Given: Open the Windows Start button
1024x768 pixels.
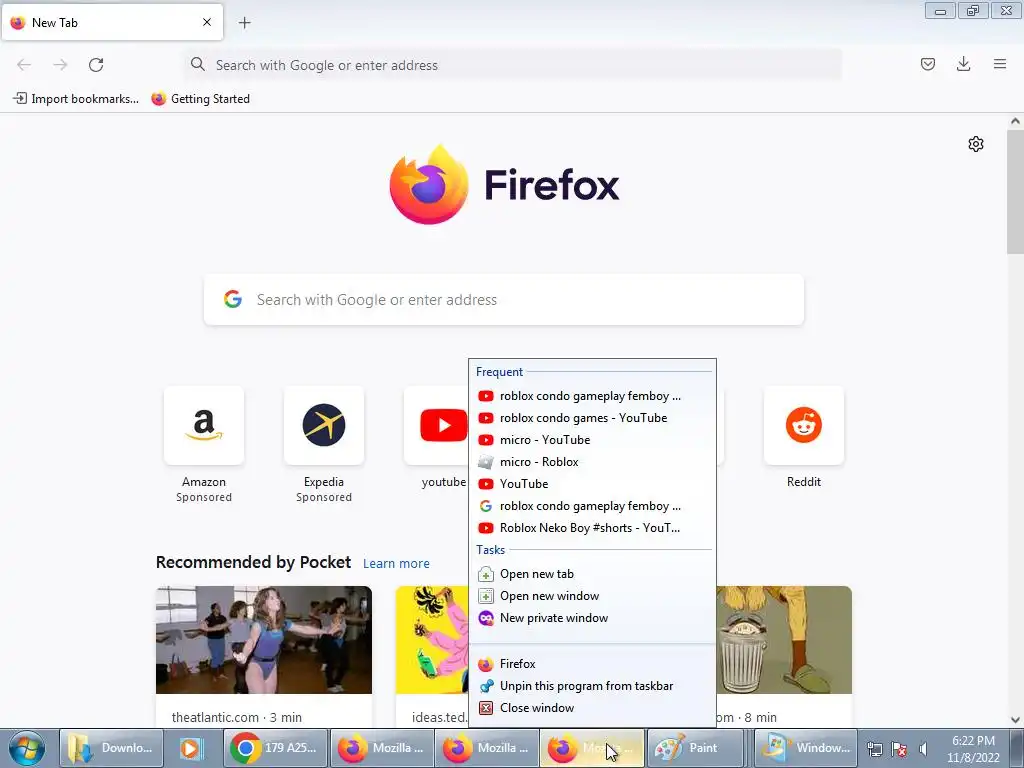Looking at the screenshot, I should pyautogui.click(x=27, y=748).
